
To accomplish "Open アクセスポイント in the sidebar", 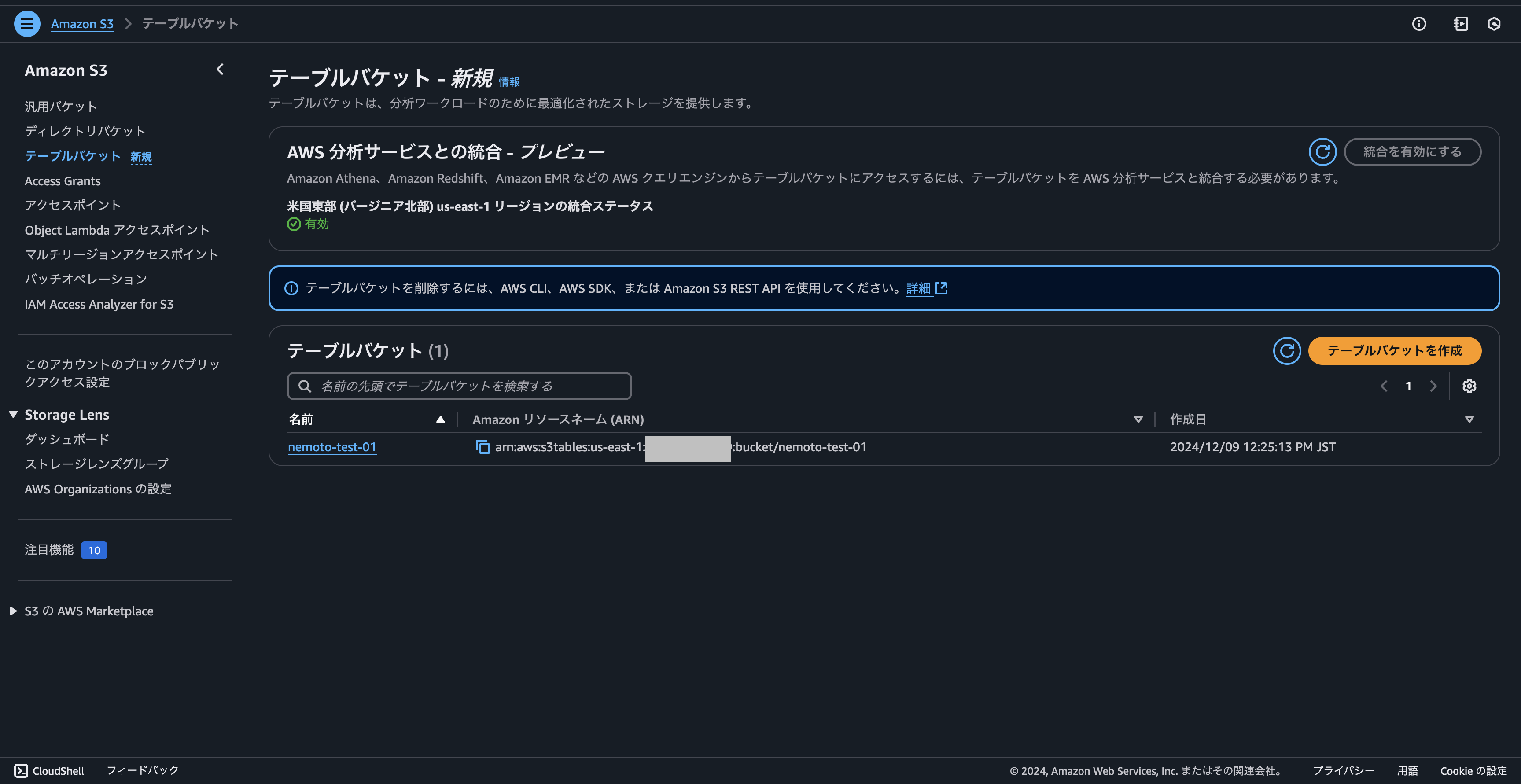I will (73, 205).
